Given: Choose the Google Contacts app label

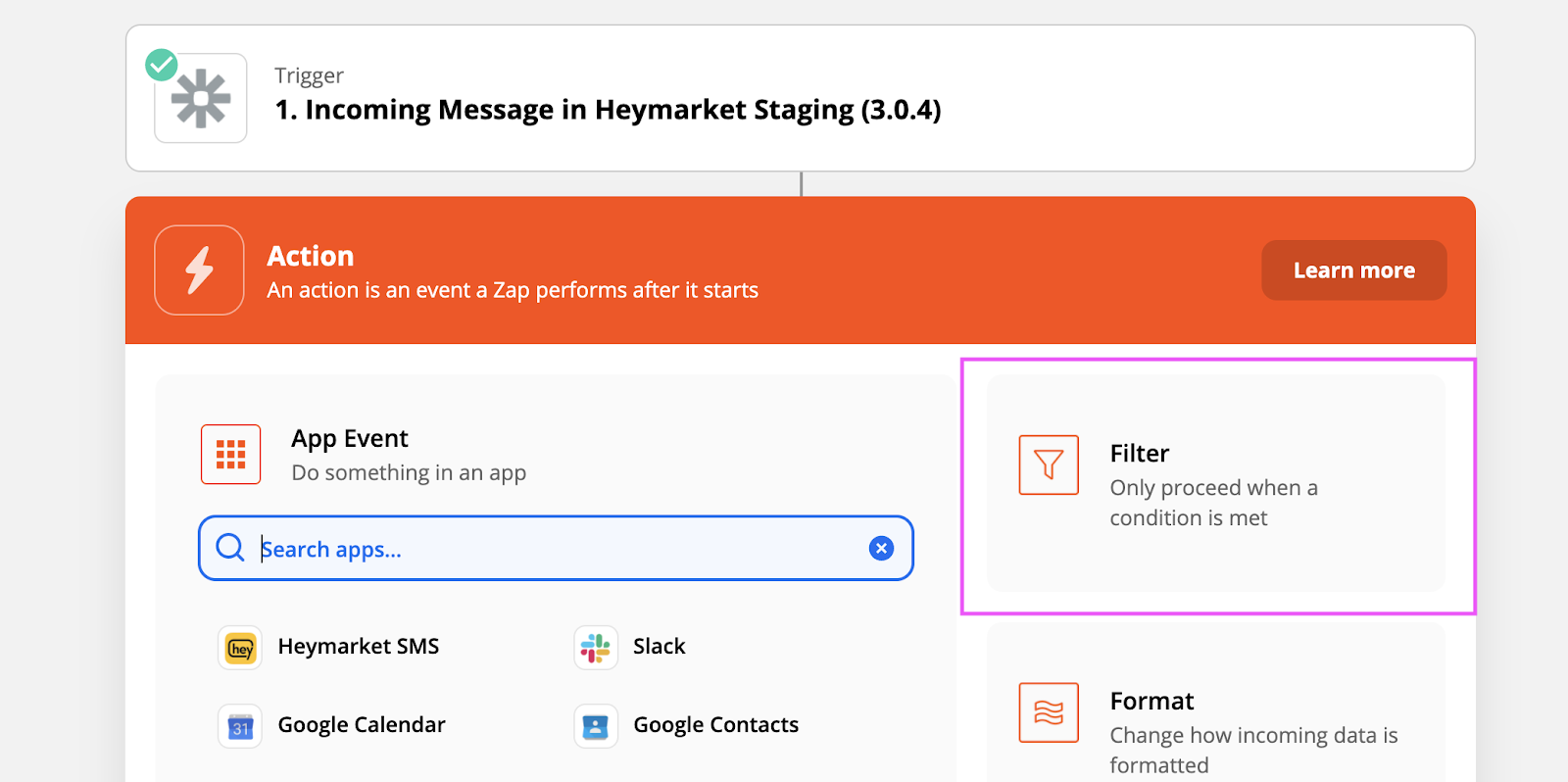Looking at the screenshot, I should point(716,725).
